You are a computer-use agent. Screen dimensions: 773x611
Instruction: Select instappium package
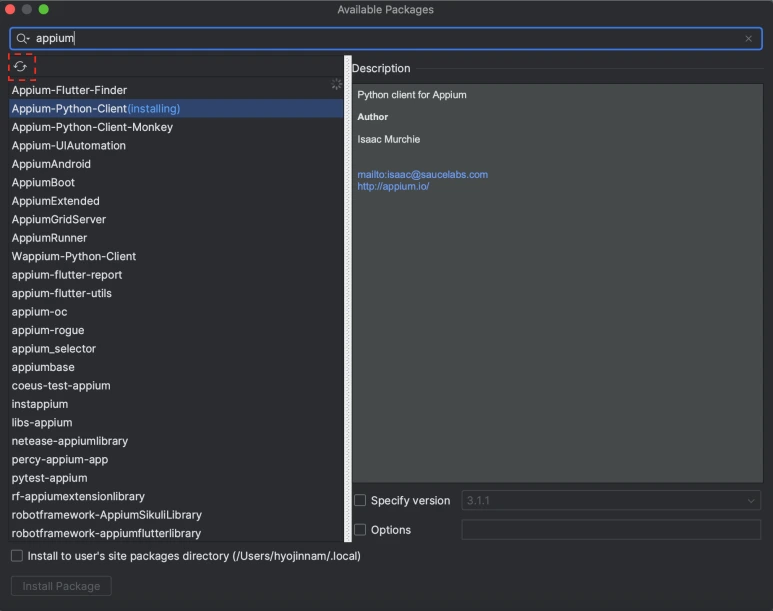tap(176, 404)
